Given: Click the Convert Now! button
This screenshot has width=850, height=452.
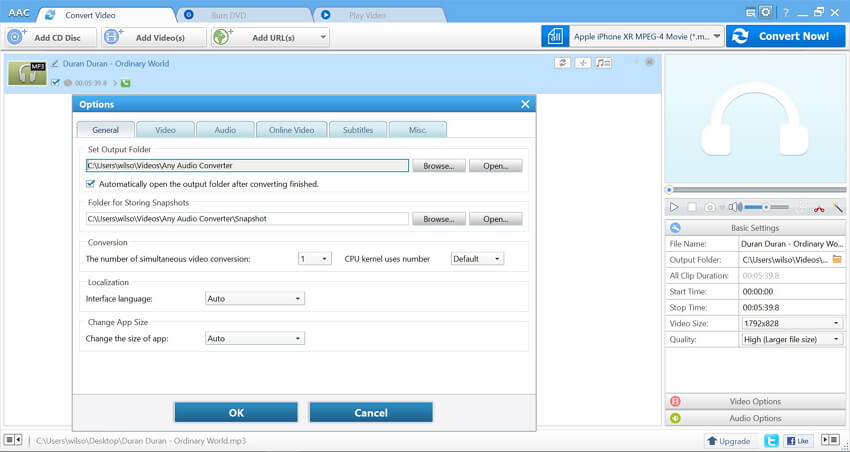Looking at the screenshot, I should coord(784,36).
